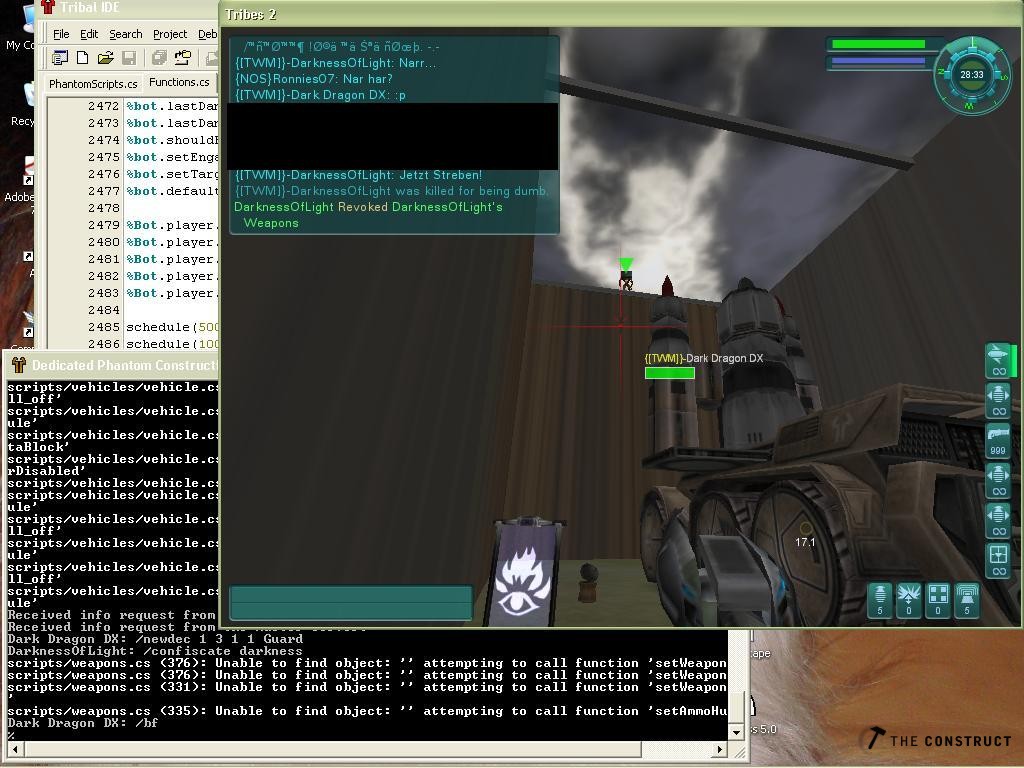
Task: Click the blue energy bar in the HUD
Action: 878,62
